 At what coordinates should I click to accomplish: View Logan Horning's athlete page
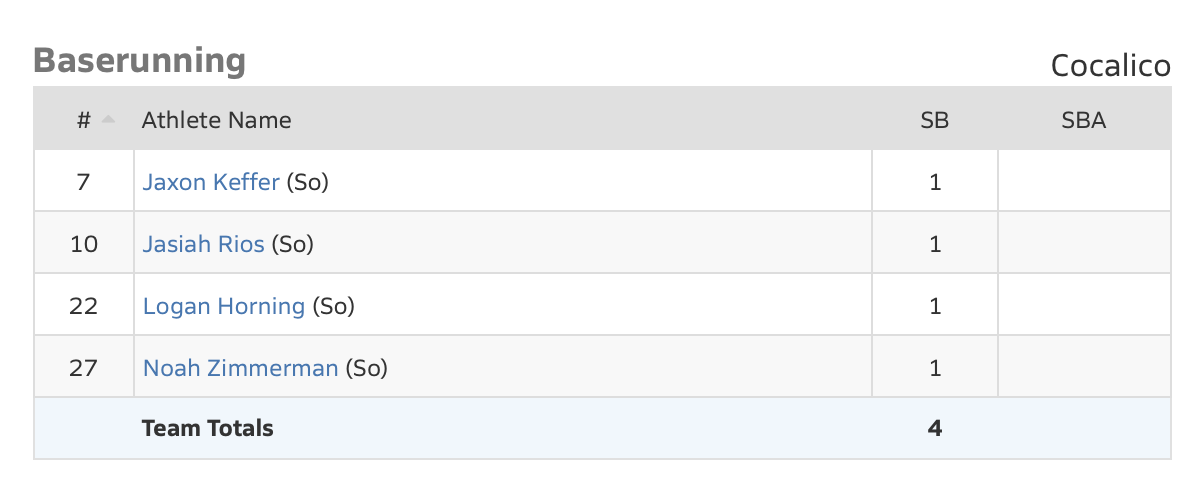(x=223, y=306)
